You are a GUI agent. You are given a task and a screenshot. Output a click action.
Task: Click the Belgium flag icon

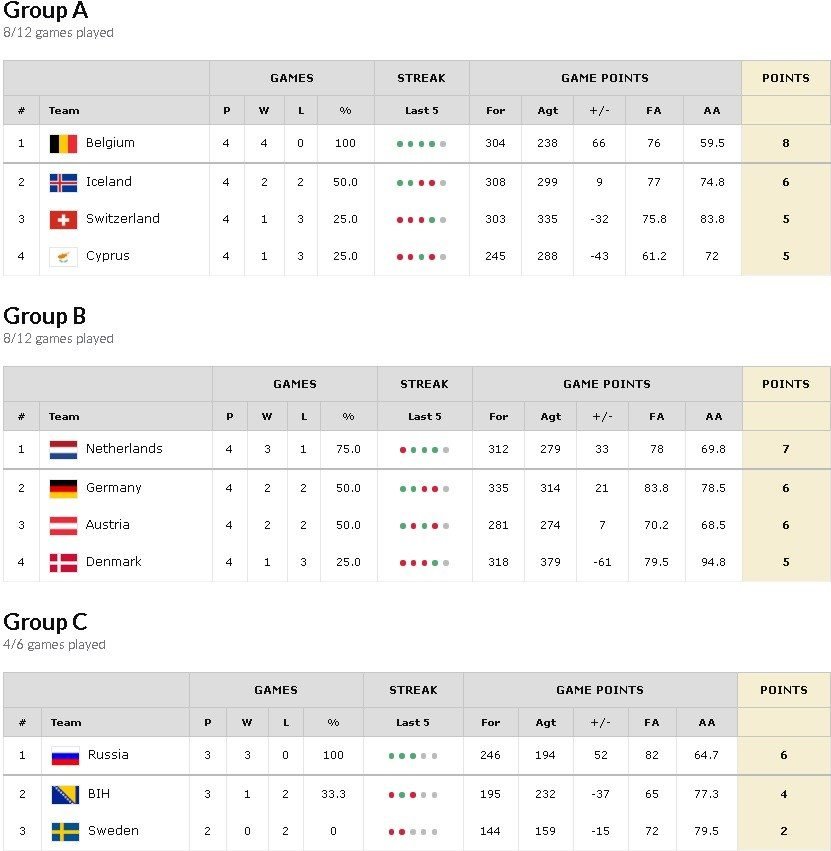63,144
